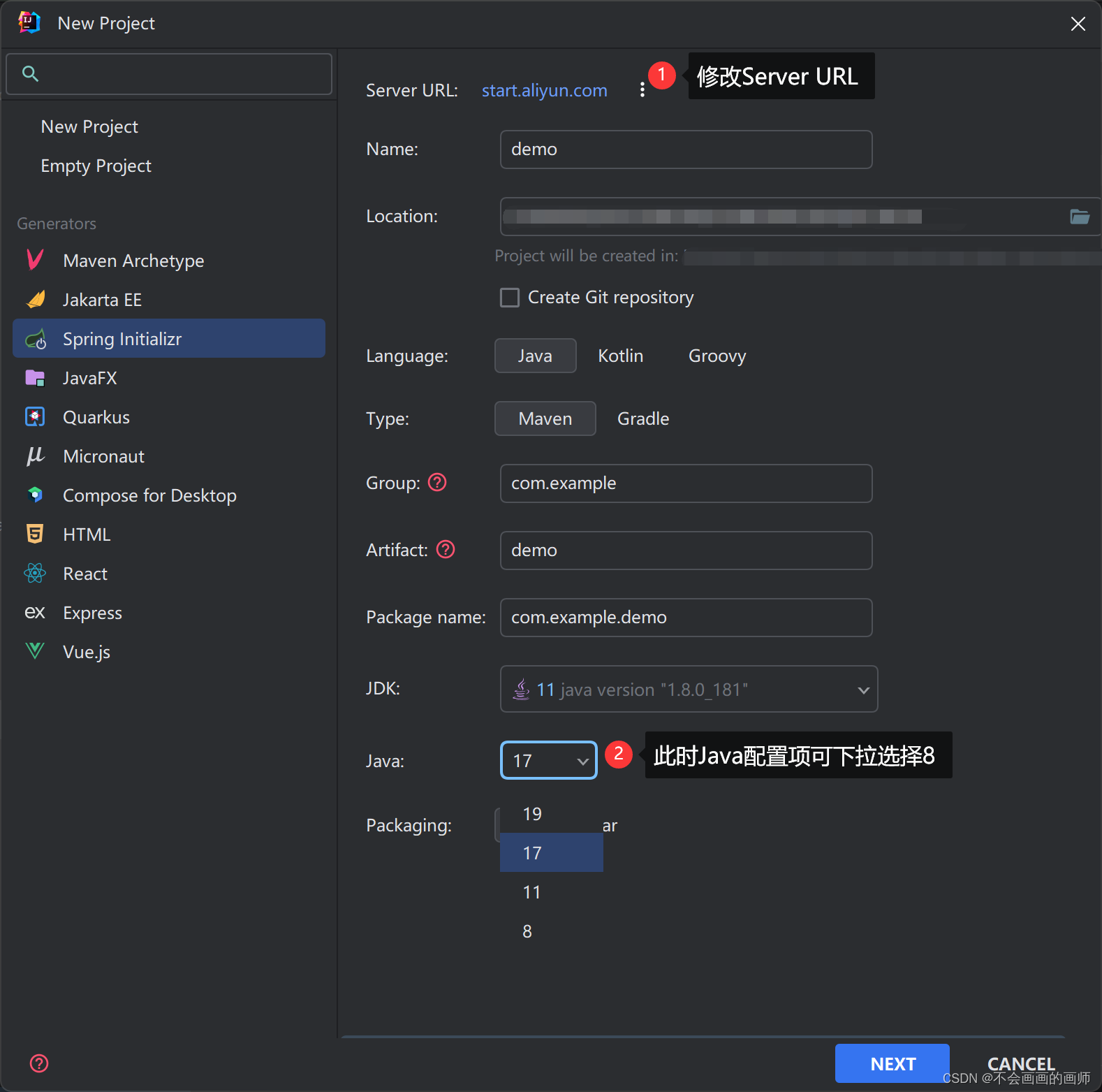1102x1092 pixels.
Task: Pick Java version 11 from list
Action: pos(552,892)
